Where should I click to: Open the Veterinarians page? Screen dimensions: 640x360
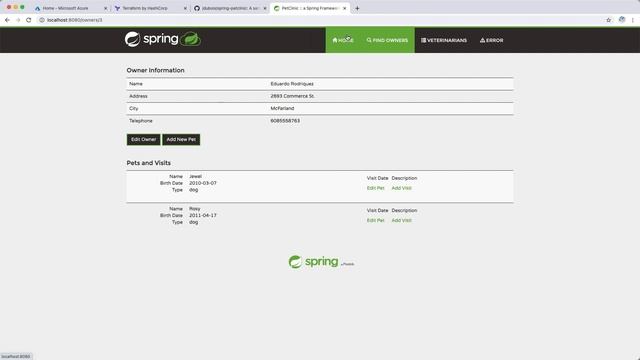click(x=444, y=40)
